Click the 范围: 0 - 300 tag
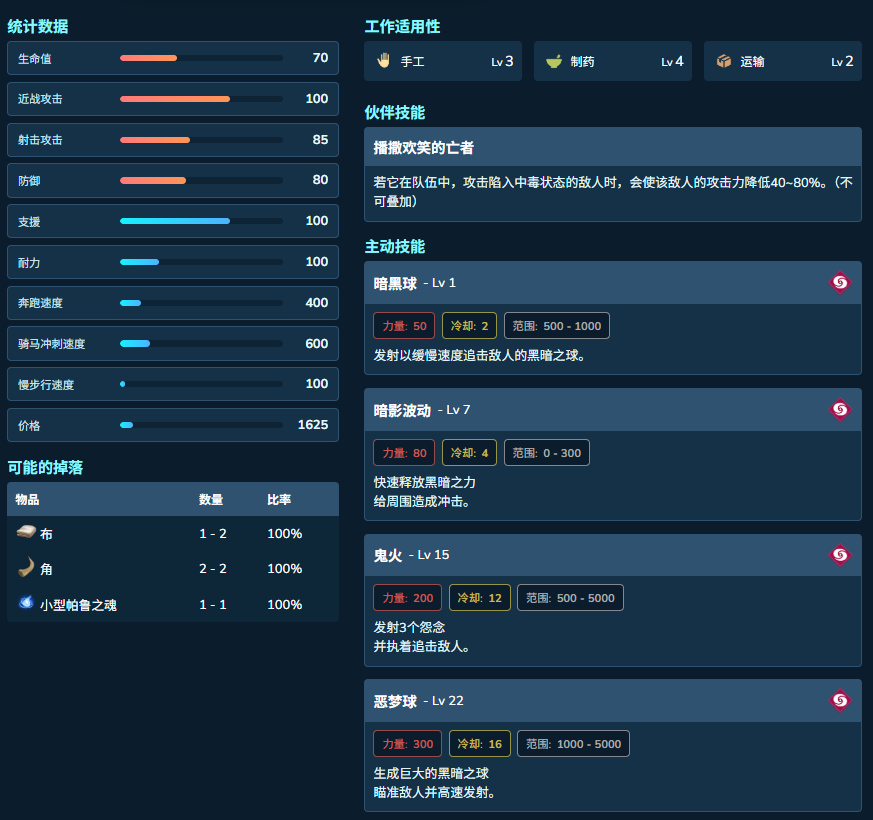Image resolution: width=873 pixels, height=820 pixels. 547,453
